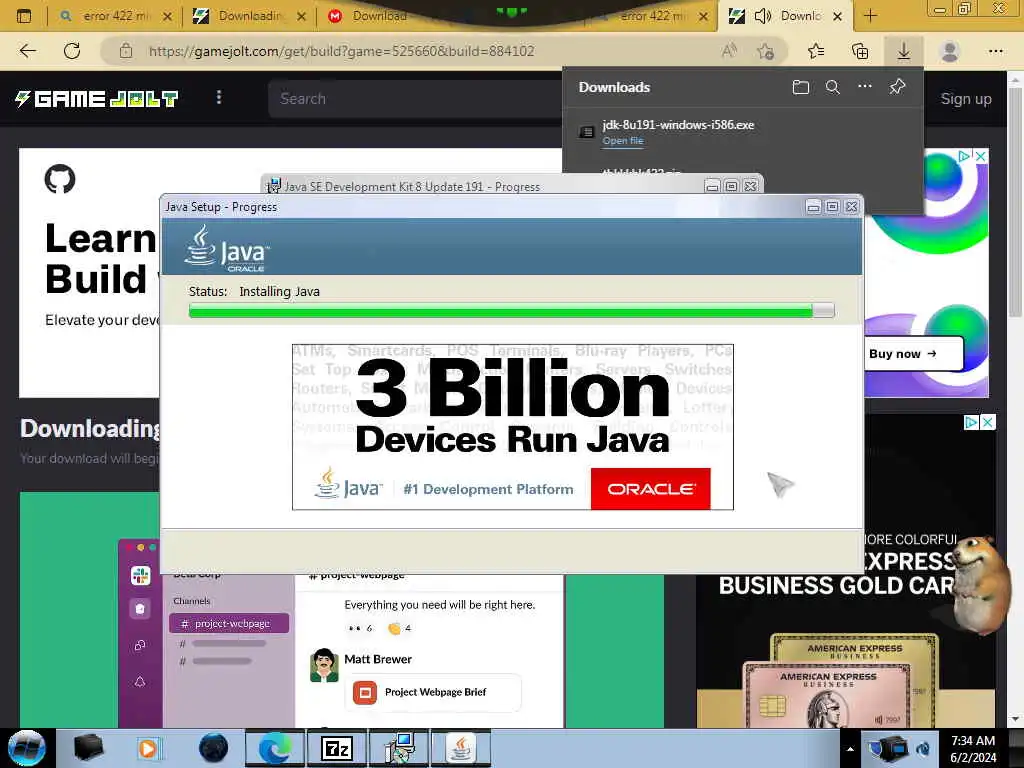Add page to favorites star icon
The width and height of the screenshot is (1024, 768).
point(765,51)
